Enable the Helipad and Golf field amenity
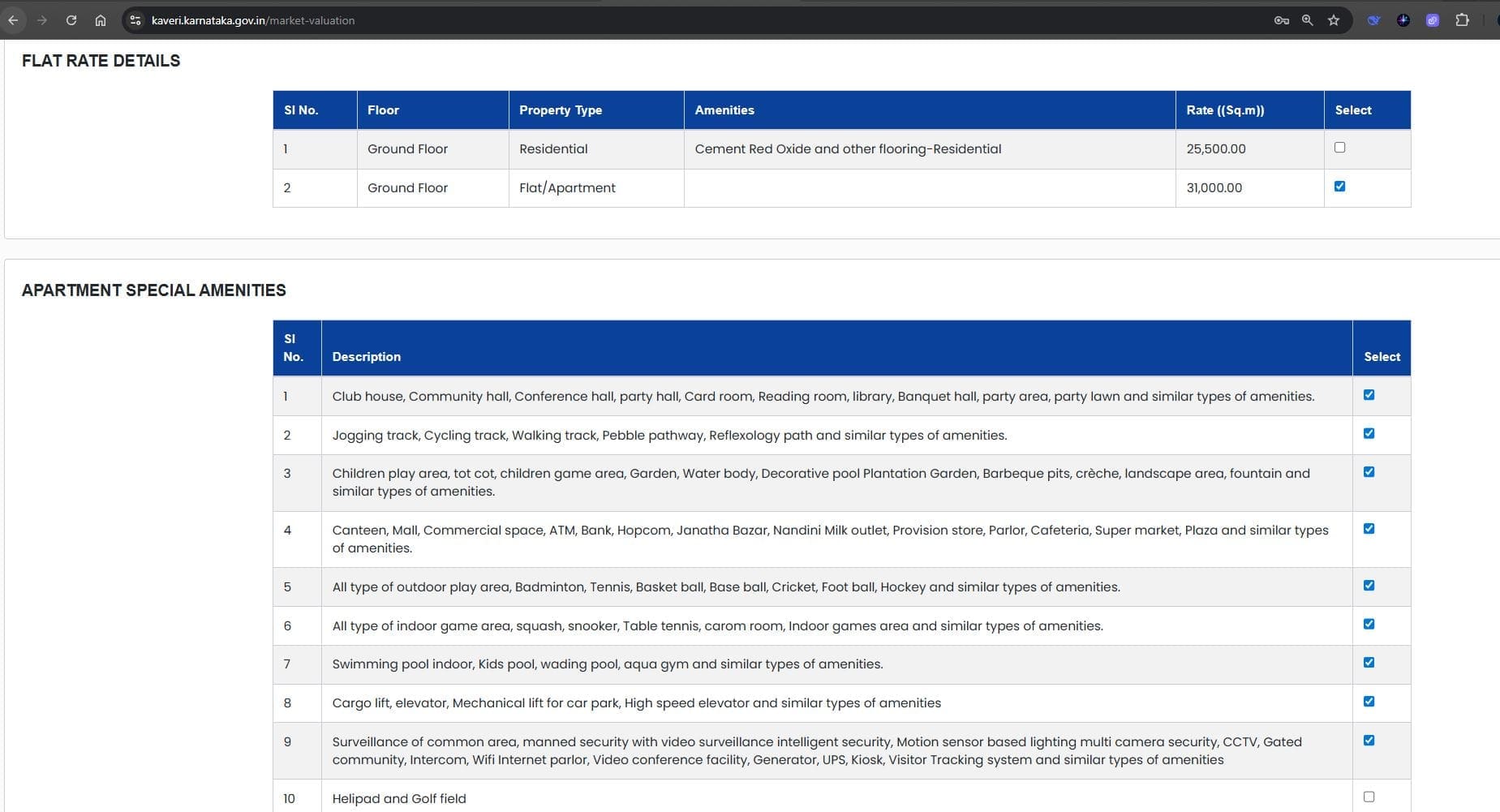Viewport: 1500px width, 812px height. (1369, 797)
